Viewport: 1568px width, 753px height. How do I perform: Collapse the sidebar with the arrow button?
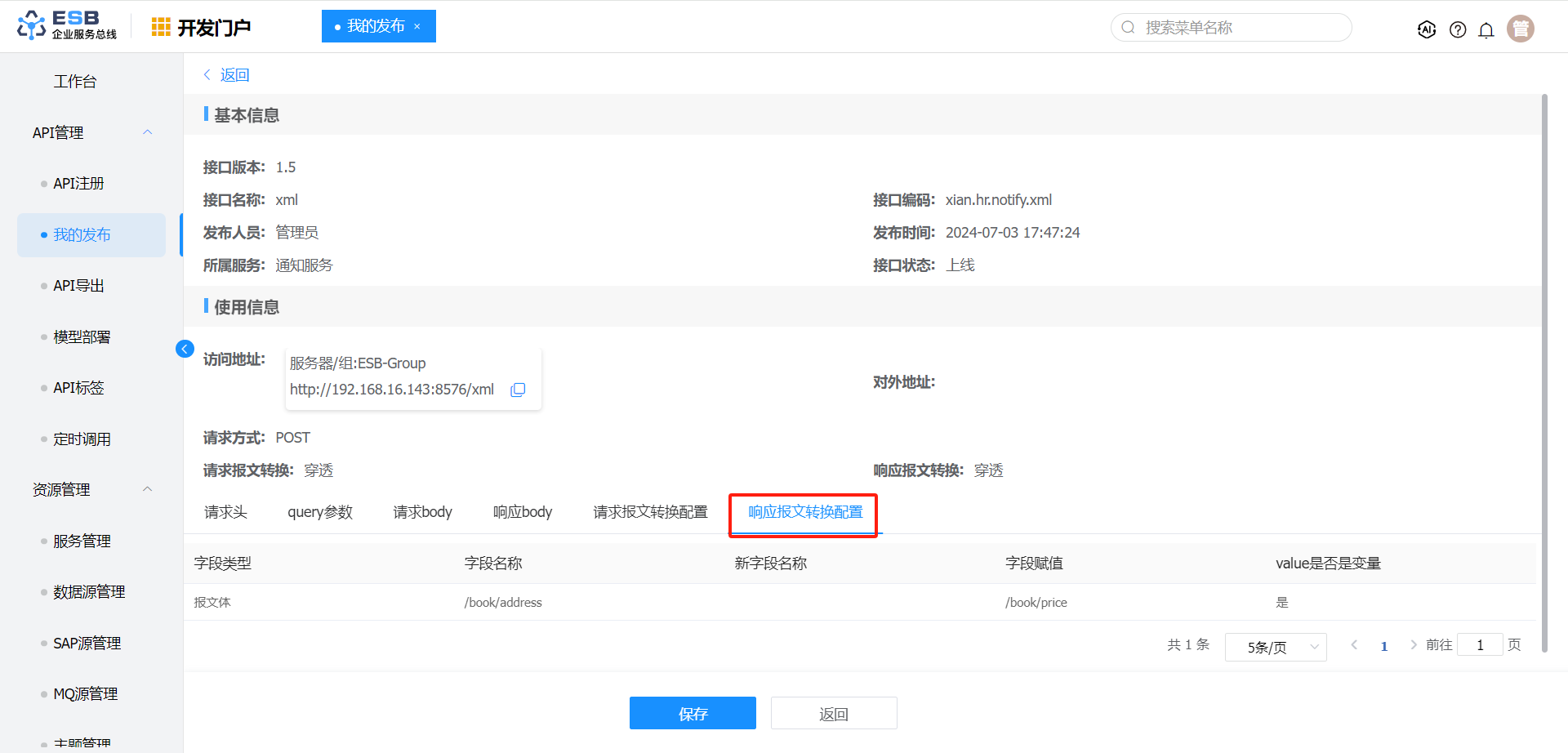pyautogui.click(x=185, y=349)
